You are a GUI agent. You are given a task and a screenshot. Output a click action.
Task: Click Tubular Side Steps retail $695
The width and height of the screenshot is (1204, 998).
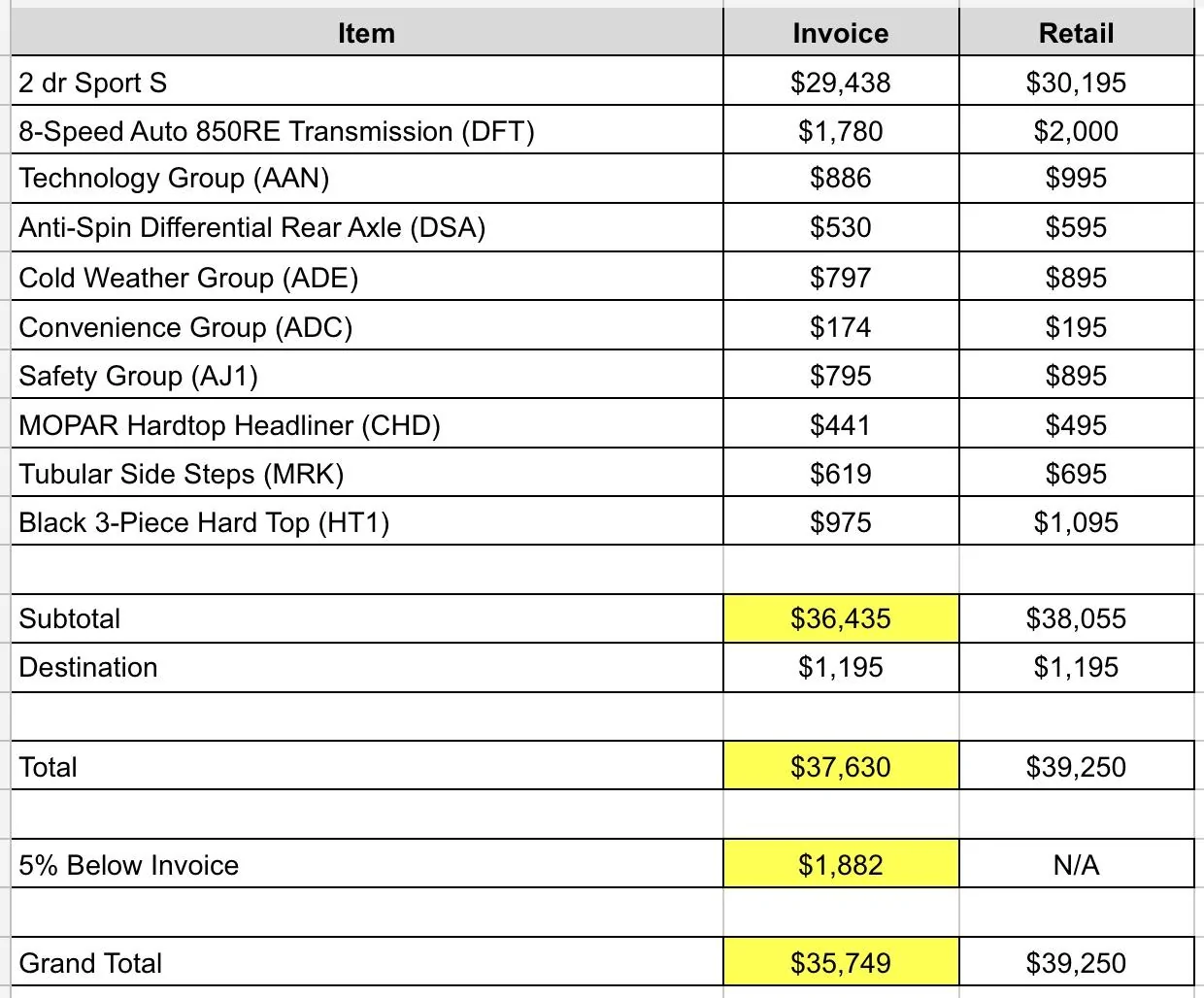[1076, 473]
